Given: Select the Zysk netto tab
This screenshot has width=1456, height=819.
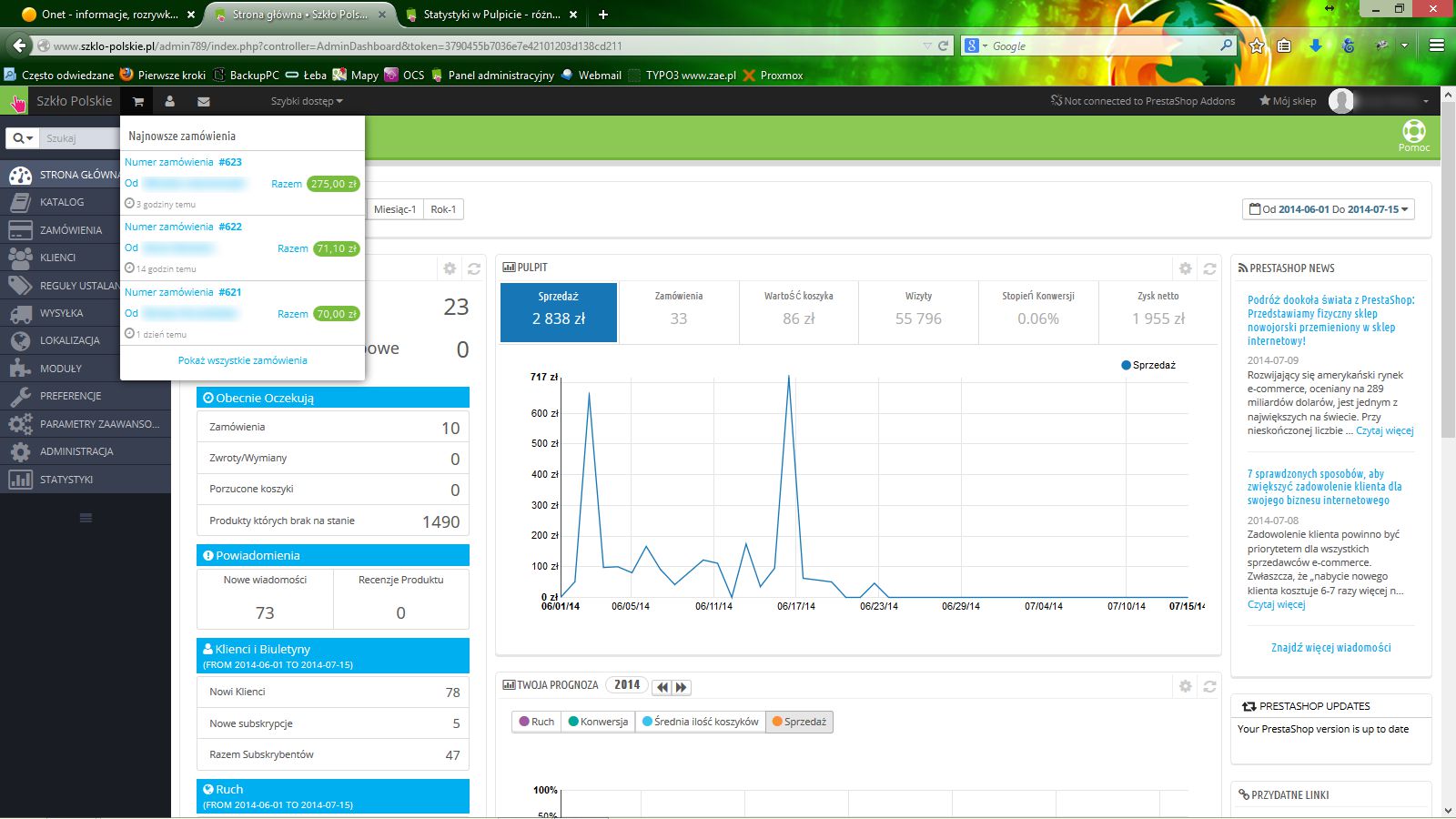Looking at the screenshot, I should pos(1158,312).
